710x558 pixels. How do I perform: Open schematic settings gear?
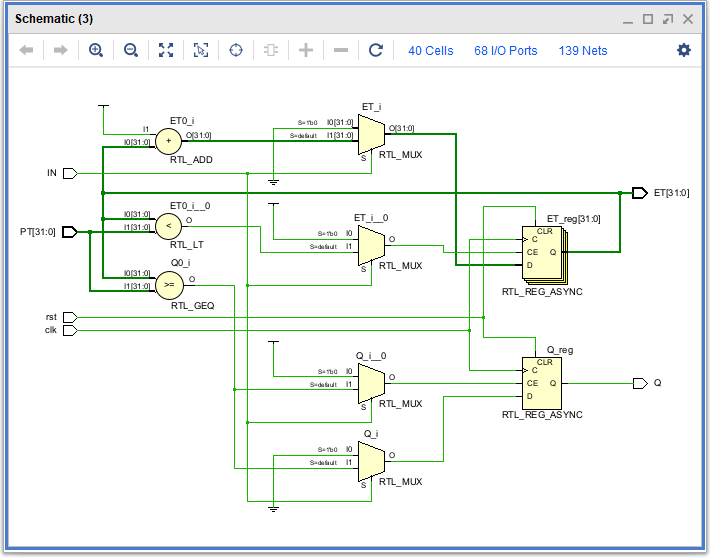(x=684, y=50)
